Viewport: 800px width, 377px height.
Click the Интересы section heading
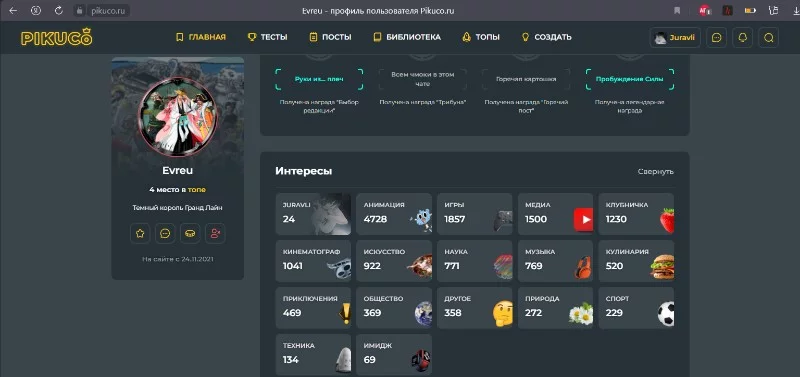304,171
